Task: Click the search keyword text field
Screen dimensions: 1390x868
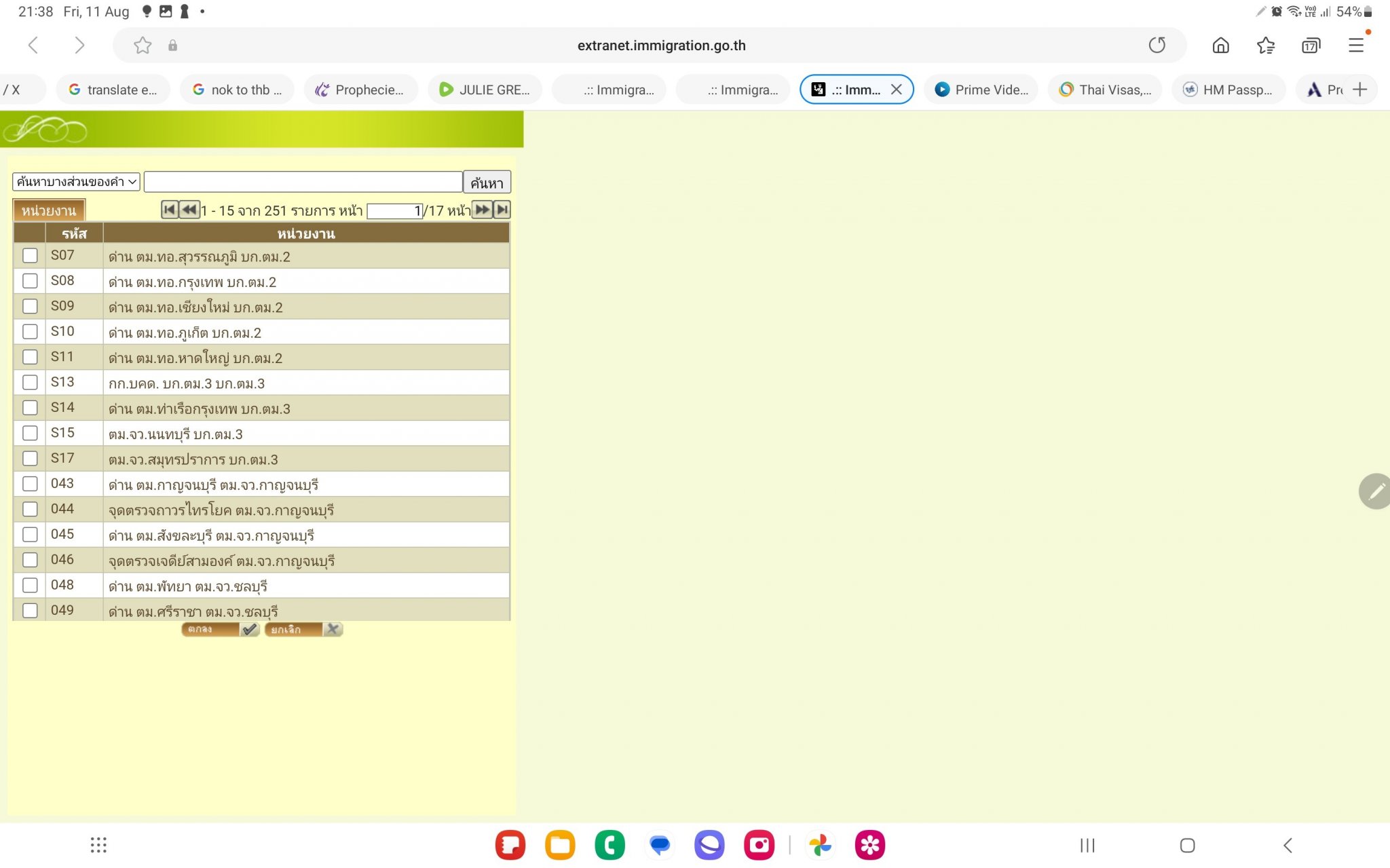Action: tap(303, 182)
